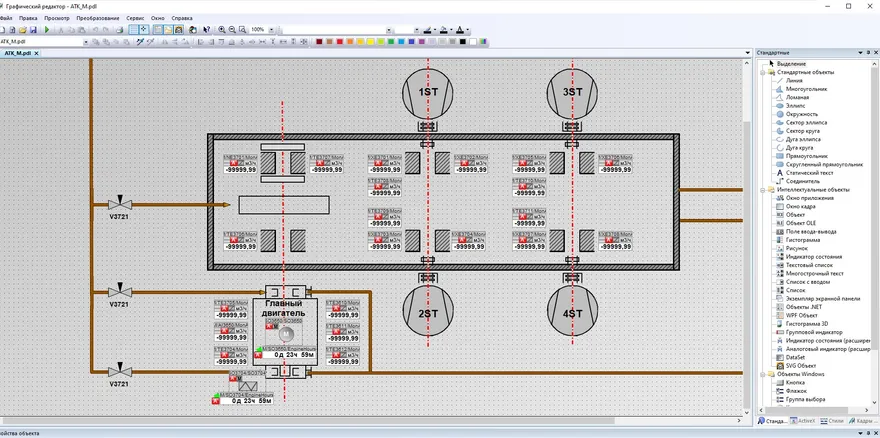Select the Прямоугольник rectangle tool

[801, 156]
